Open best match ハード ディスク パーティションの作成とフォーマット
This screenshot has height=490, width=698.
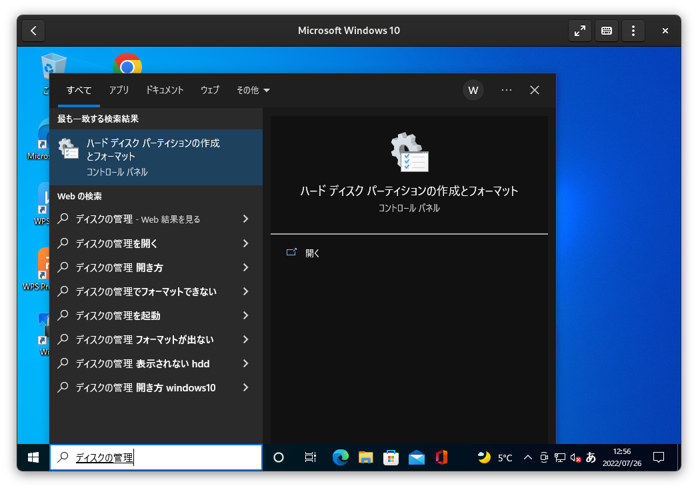[x=156, y=157]
